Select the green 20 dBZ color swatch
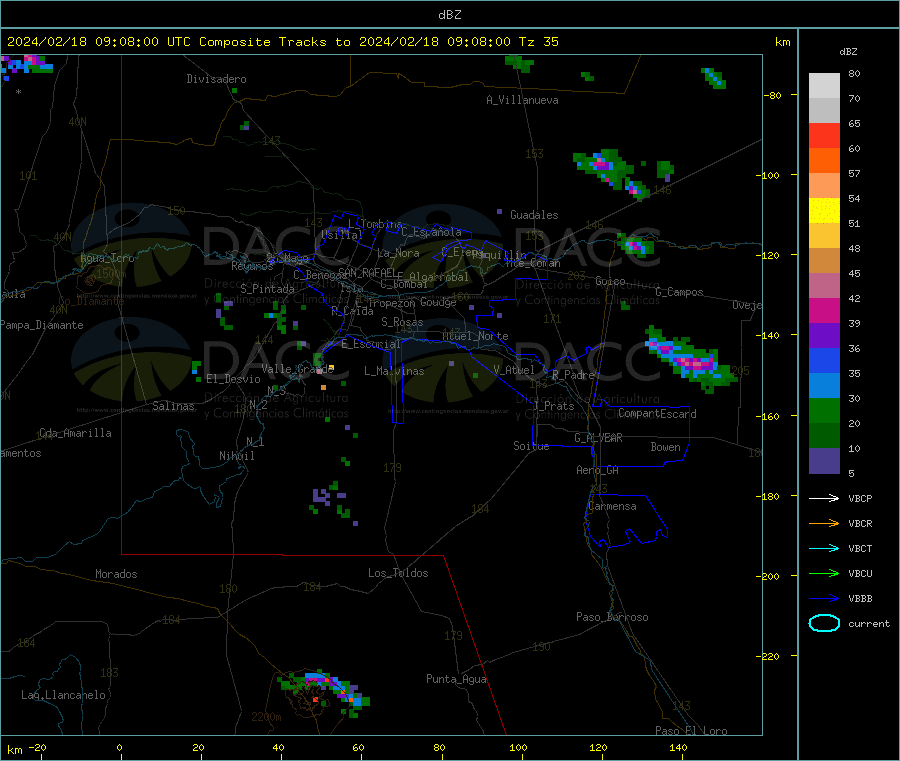This screenshot has width=900, height=761. [x=824, y=410]
